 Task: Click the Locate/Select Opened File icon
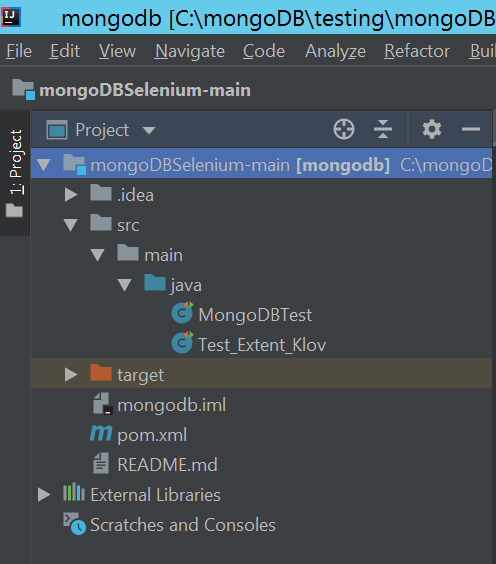[x=344, y=129]
